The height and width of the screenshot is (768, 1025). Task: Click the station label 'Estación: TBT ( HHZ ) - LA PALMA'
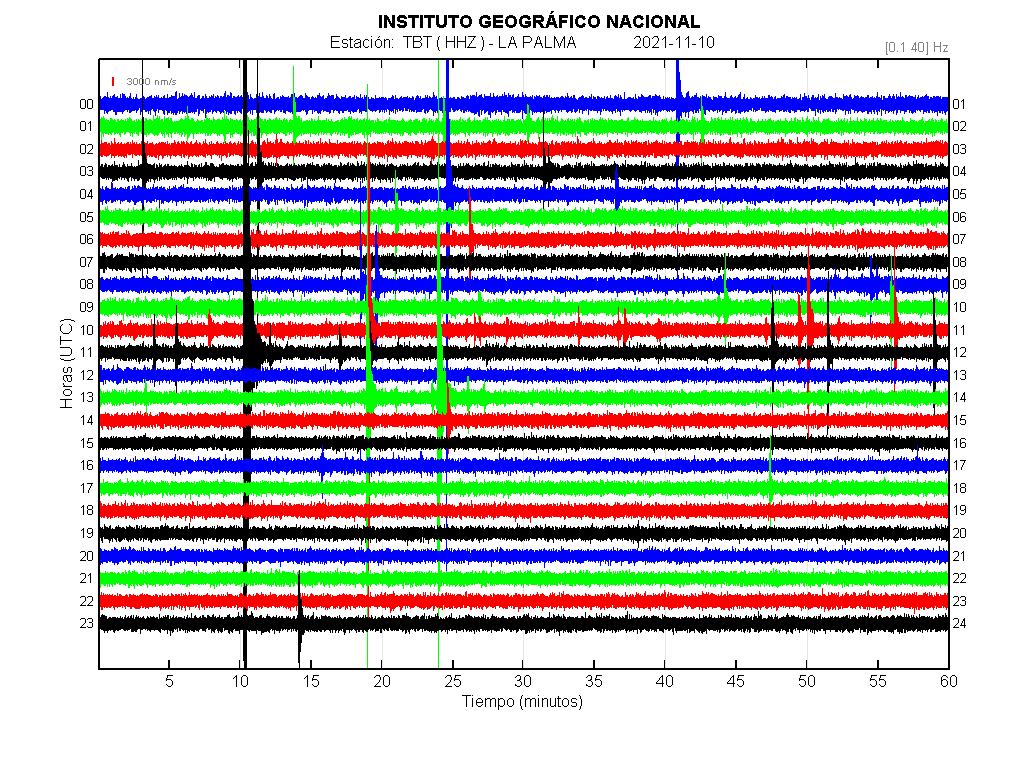453,43
